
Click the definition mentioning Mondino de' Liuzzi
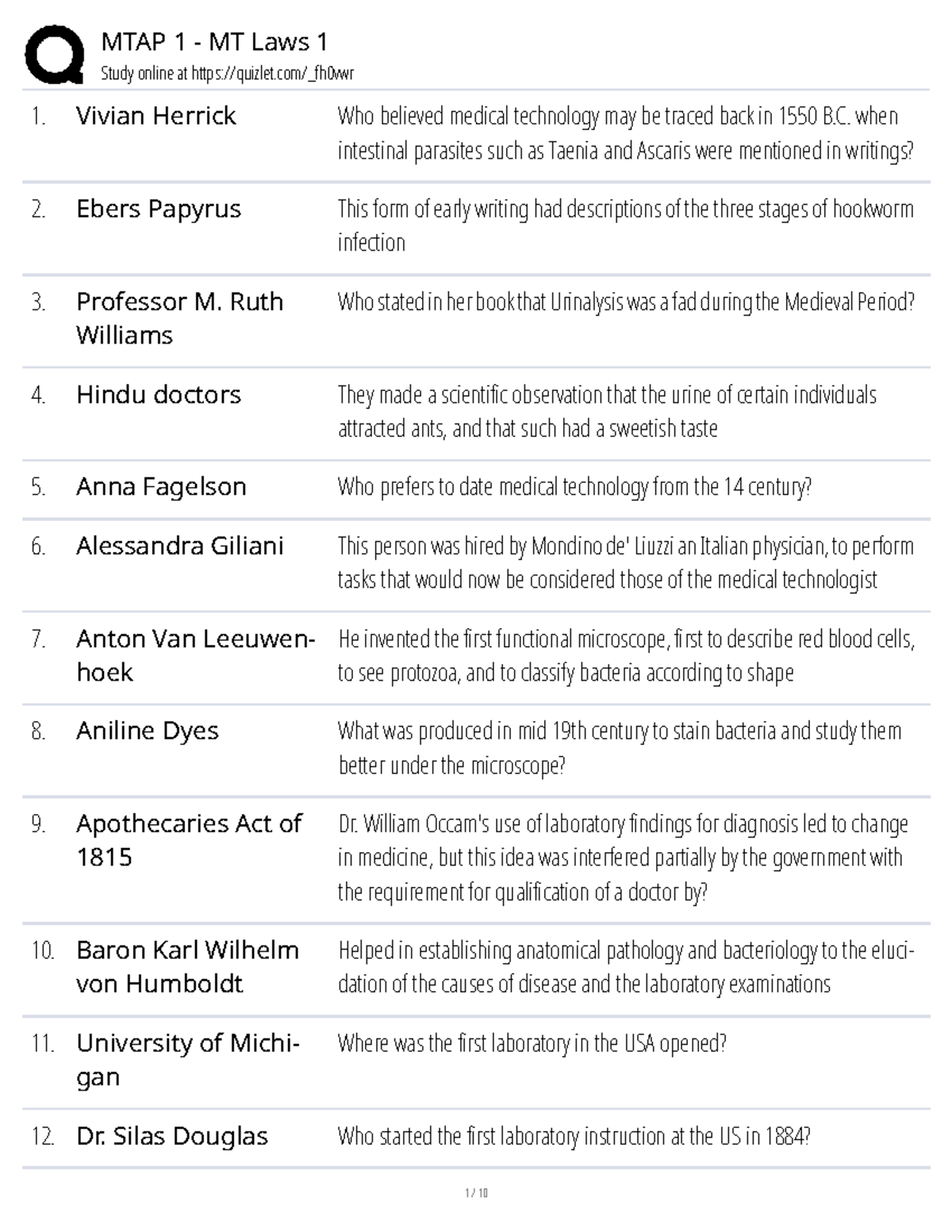626,562
